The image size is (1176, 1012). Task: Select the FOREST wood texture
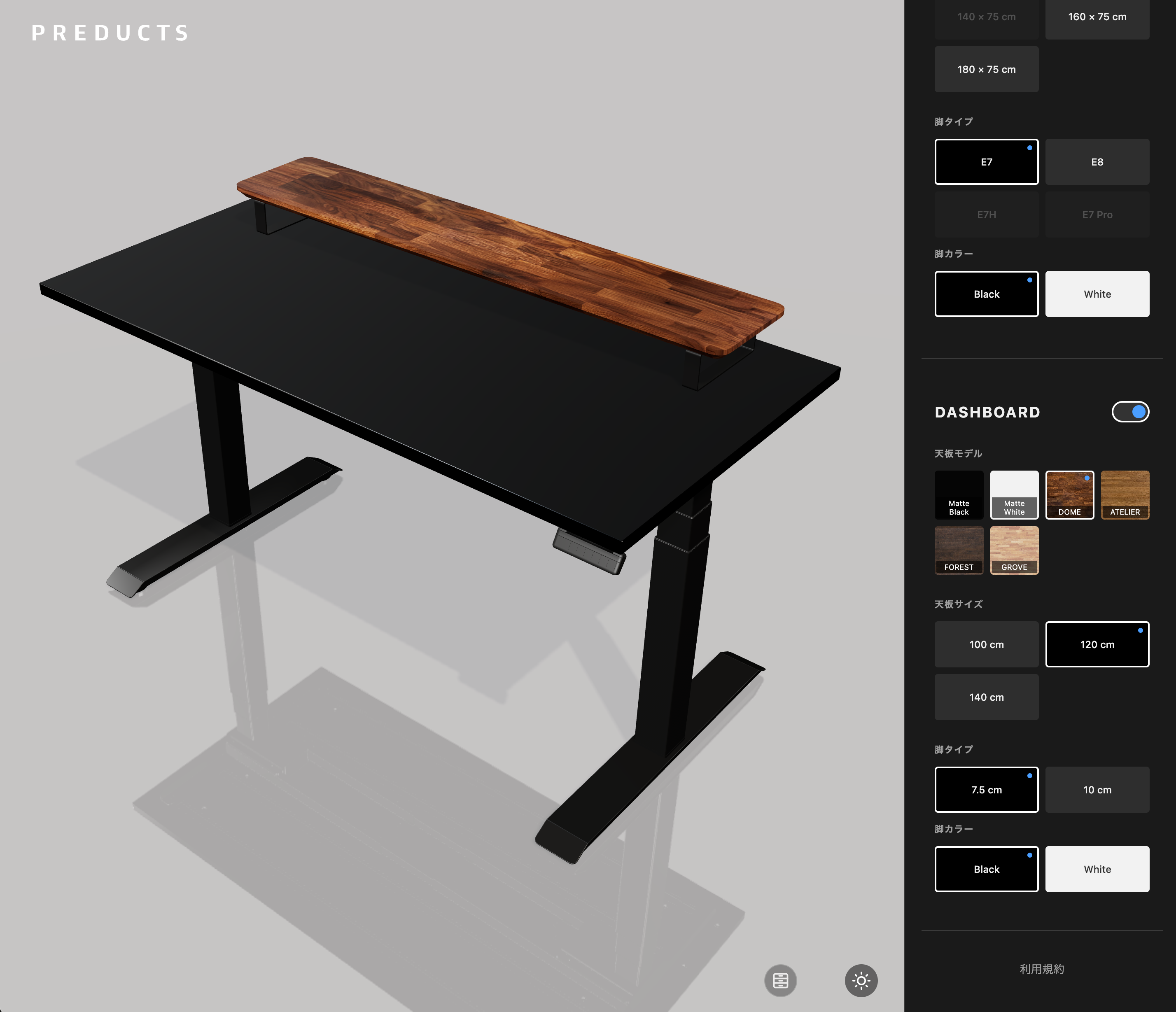[959, 549]
